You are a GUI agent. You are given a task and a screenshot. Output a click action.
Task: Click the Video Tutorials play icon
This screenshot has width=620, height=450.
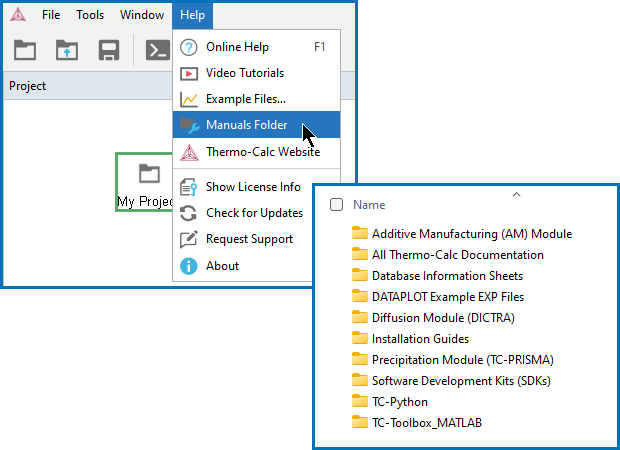[x=189, y=74]
